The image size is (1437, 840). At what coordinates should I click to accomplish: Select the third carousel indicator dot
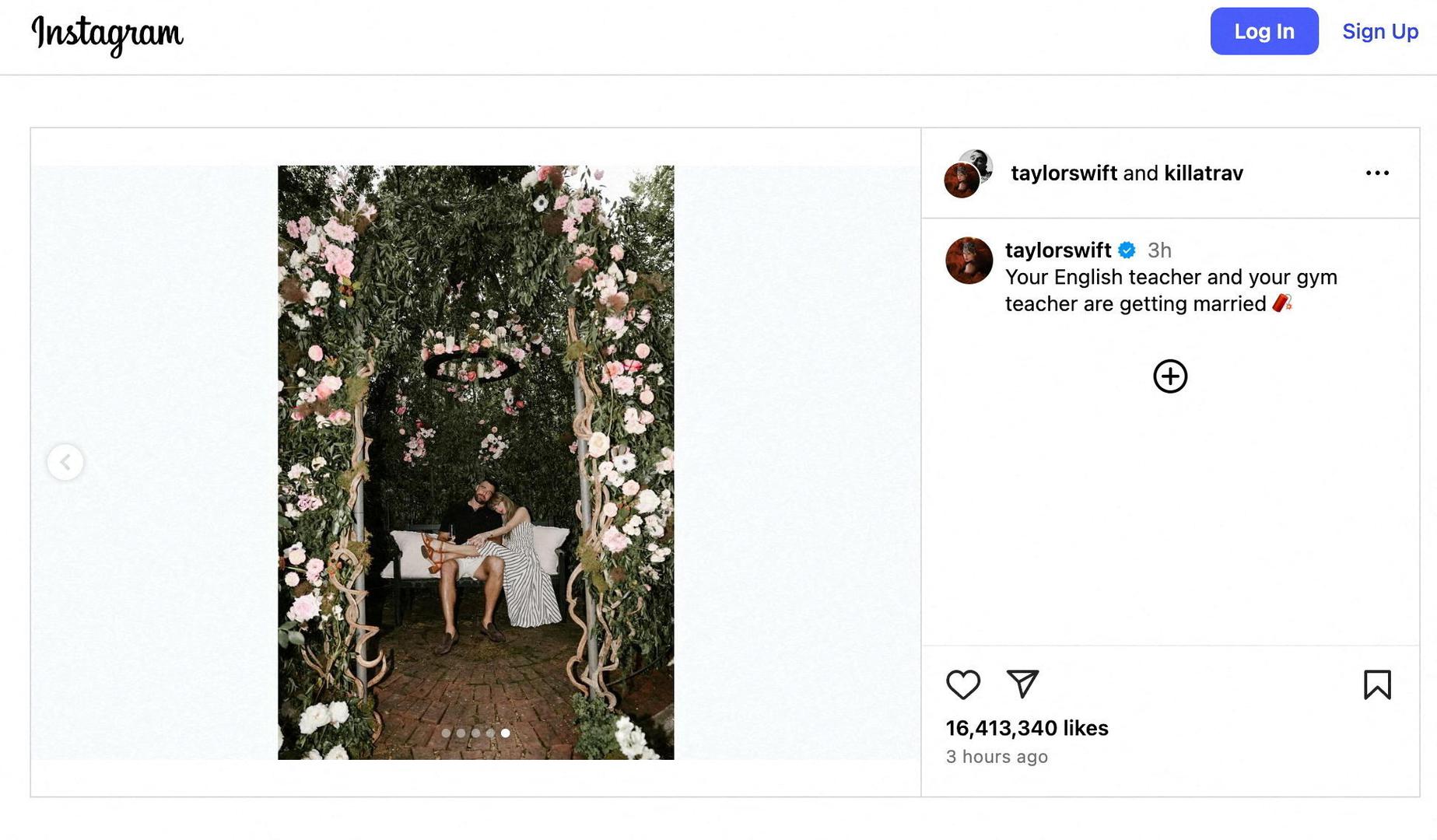click(475, 733)
